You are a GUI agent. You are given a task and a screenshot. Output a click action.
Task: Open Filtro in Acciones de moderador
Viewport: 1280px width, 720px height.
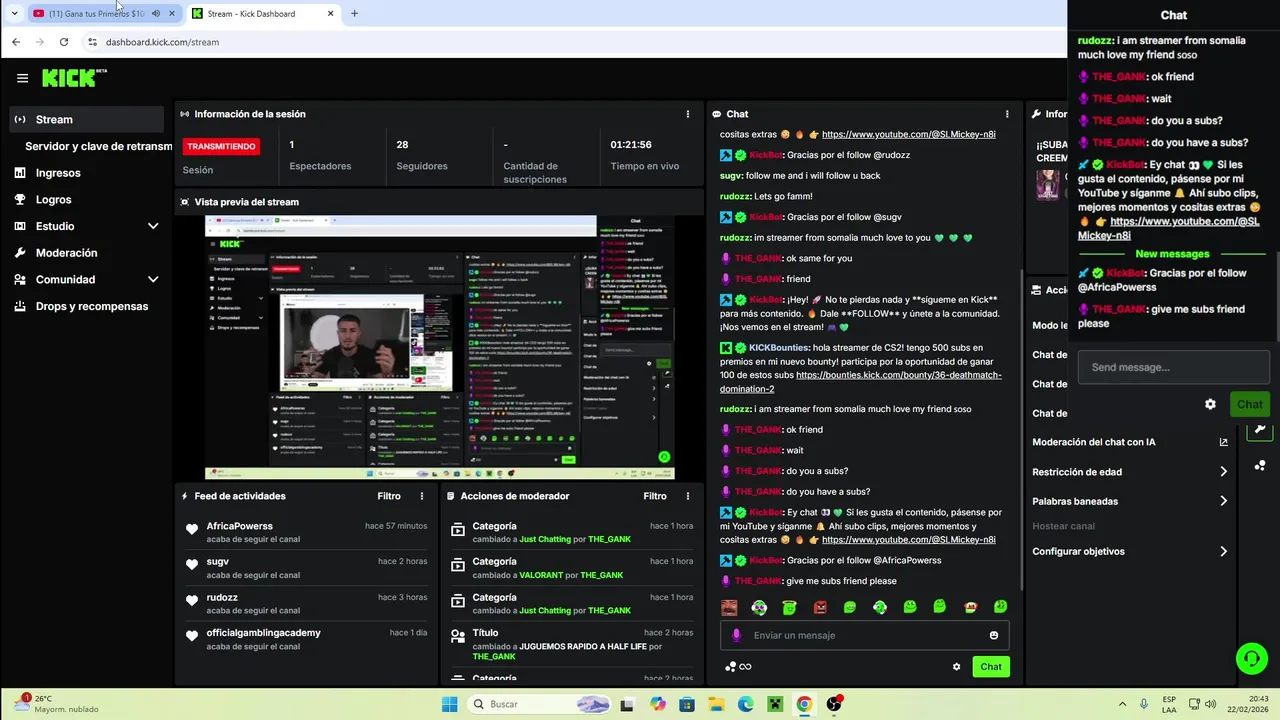click(x=655, y=496)
